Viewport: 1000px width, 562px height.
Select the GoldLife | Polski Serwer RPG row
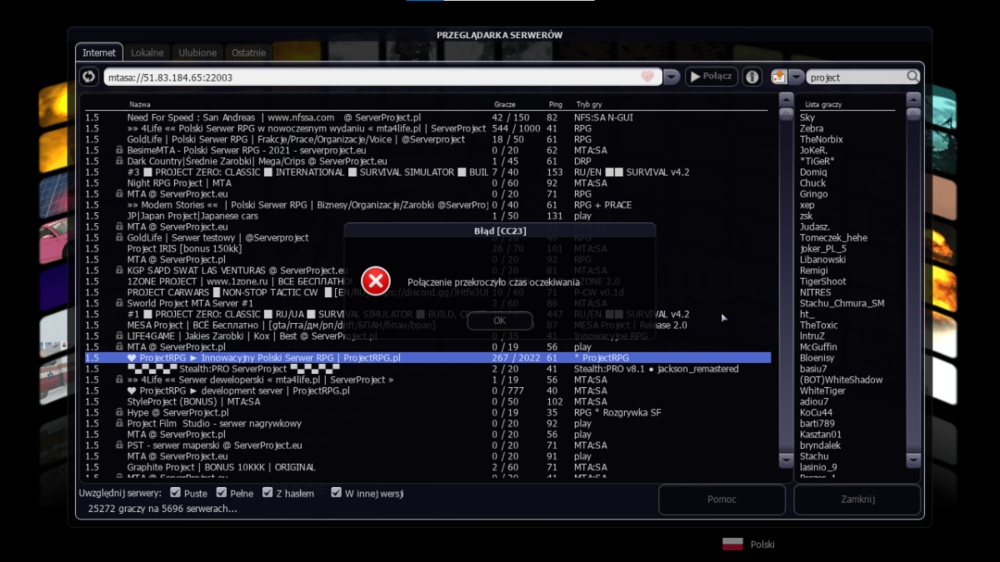click(427, 139)
